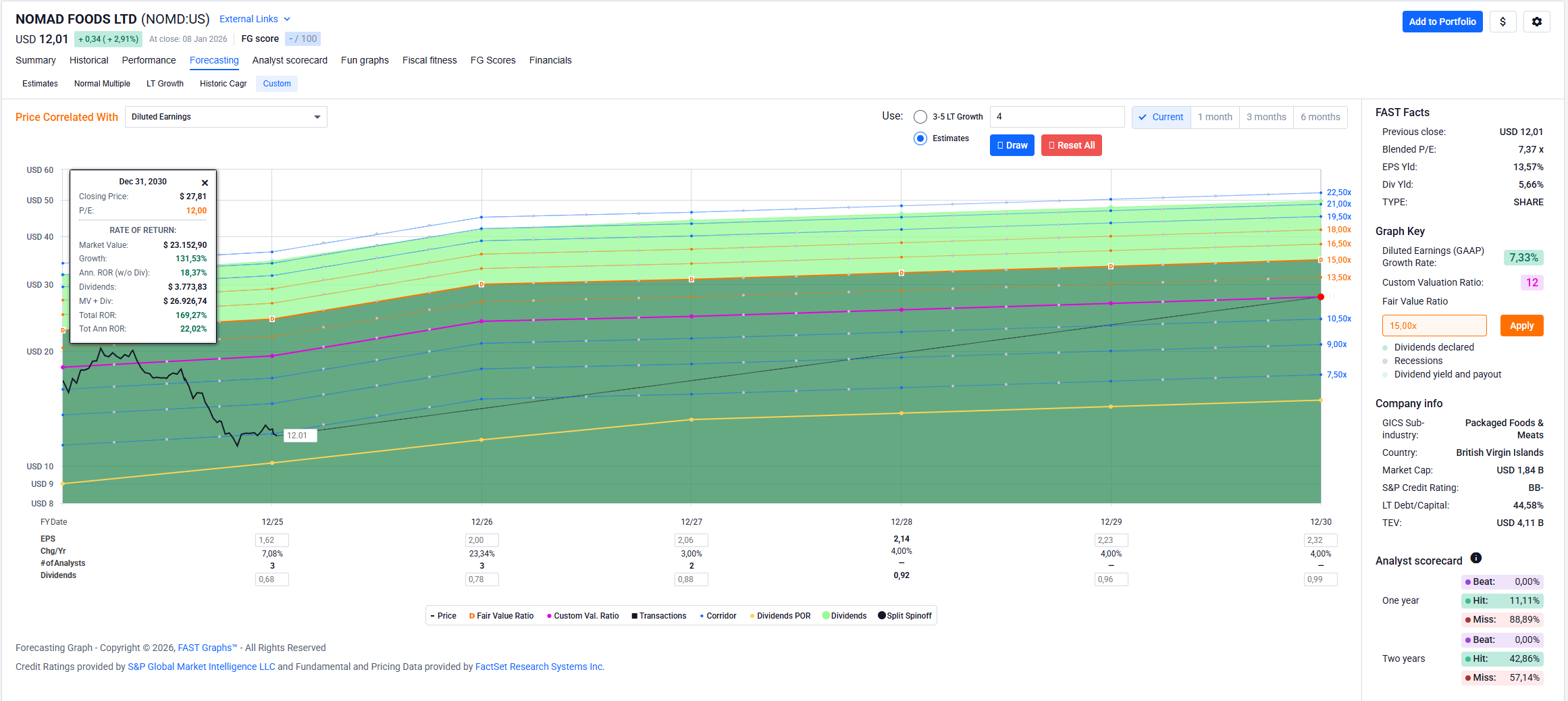
Task: Click the Fair Value Ratio input field
Action: [1434, 326]
